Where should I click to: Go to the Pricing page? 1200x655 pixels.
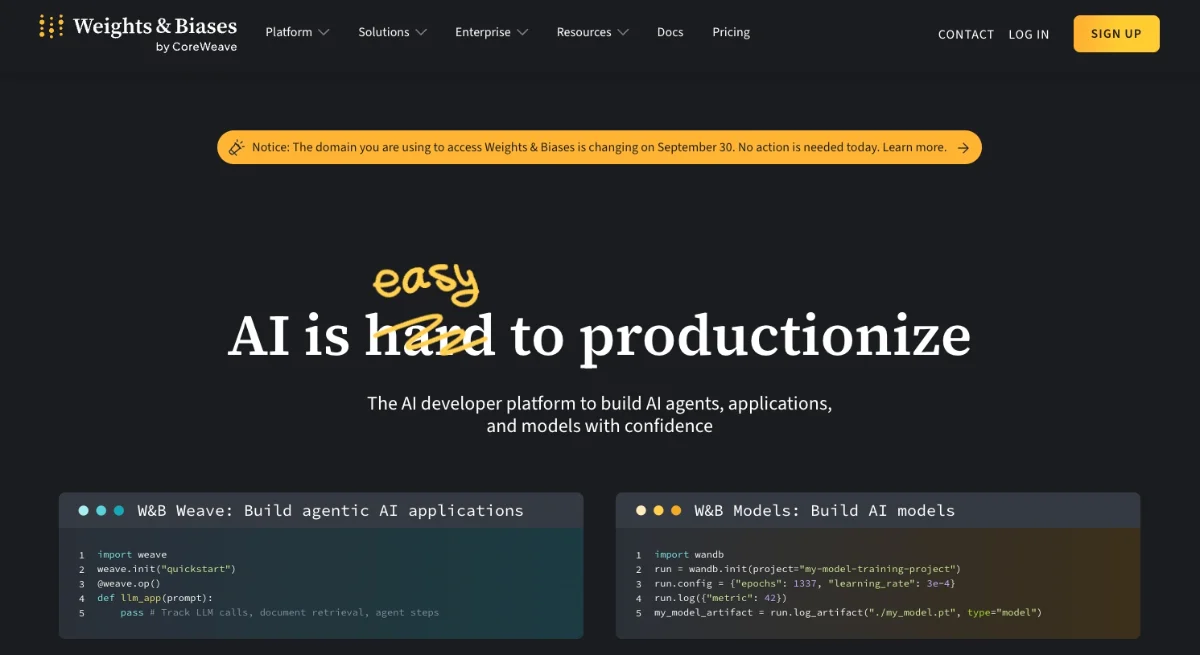tap(731, 32)
